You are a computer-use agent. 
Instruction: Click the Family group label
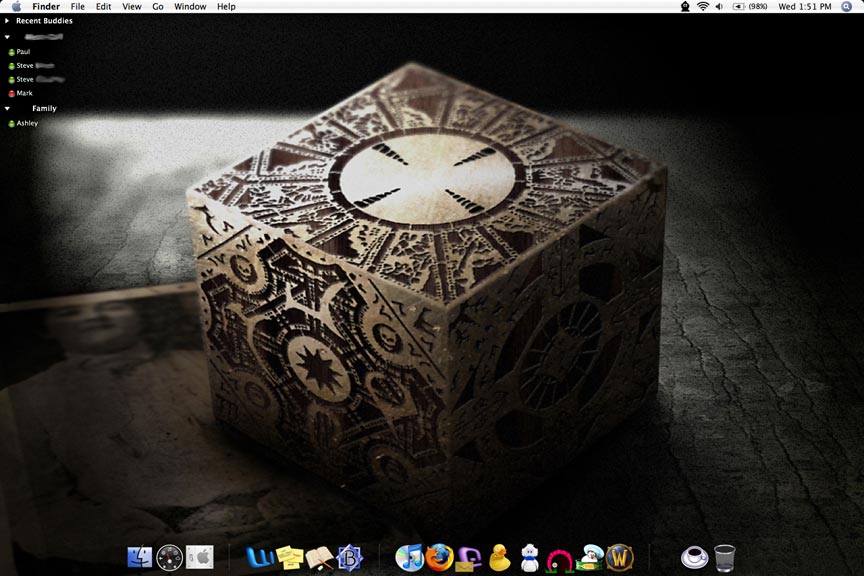pos(44,109)
